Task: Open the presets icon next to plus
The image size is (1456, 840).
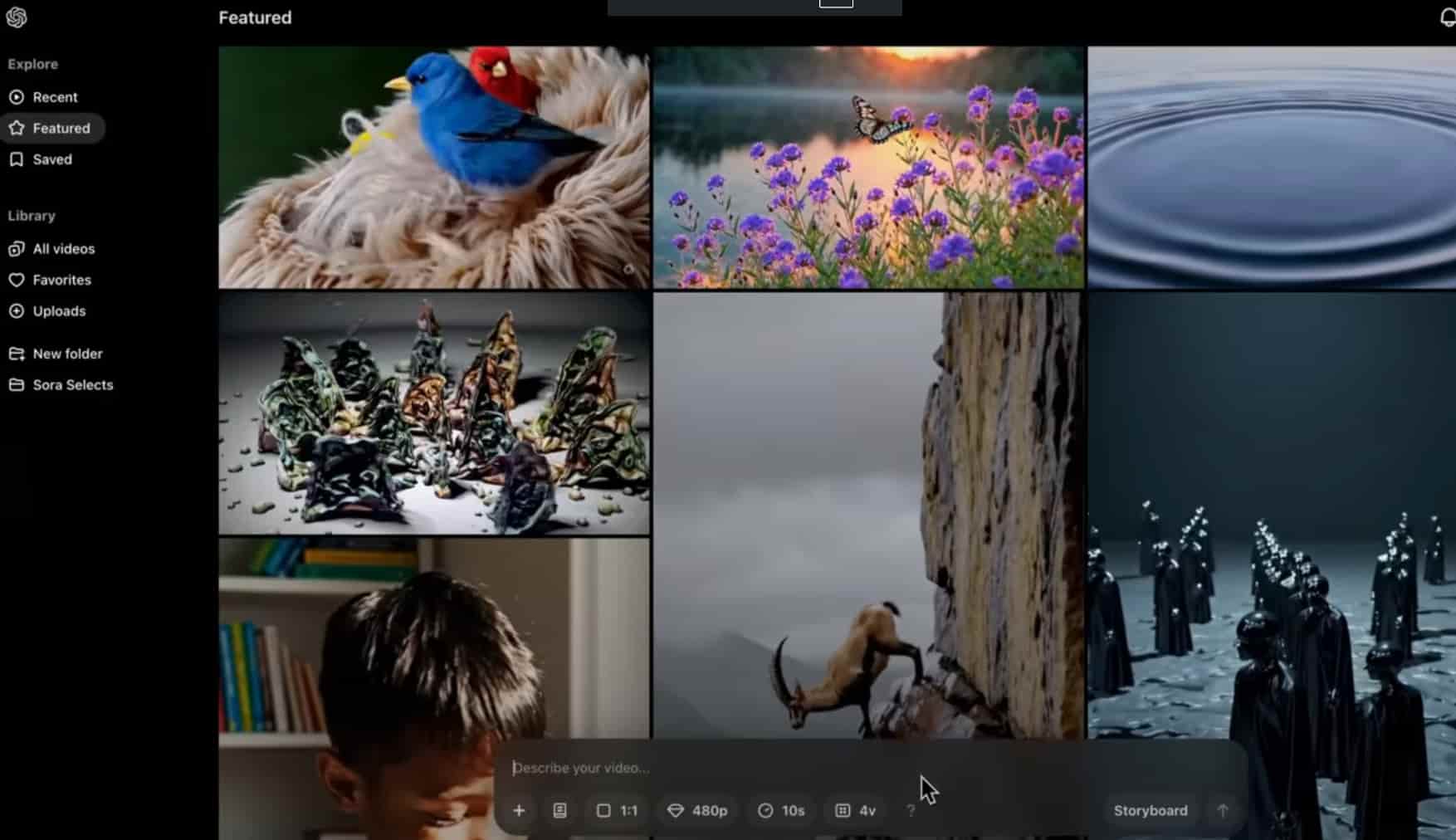Action: click(x=560, y=811)
